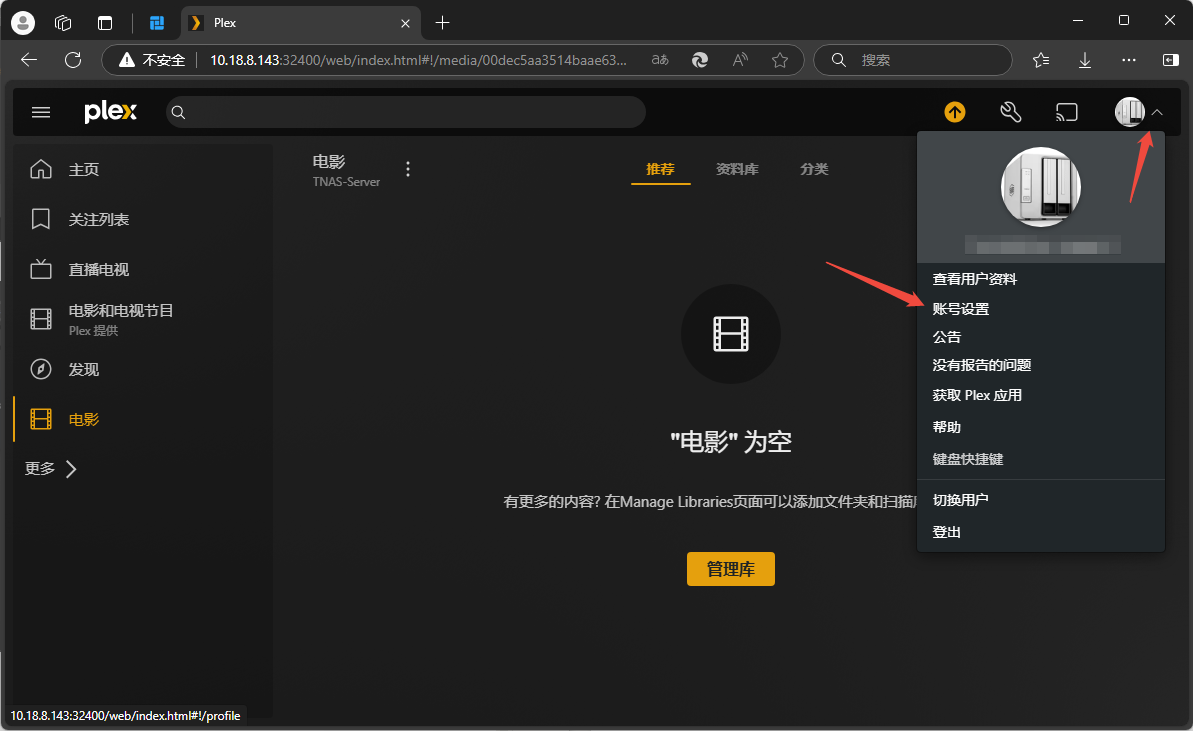Screen dimensions: 1193x731
Task: Switch to the 资料库 tab
Action: (x=737, y=169)
